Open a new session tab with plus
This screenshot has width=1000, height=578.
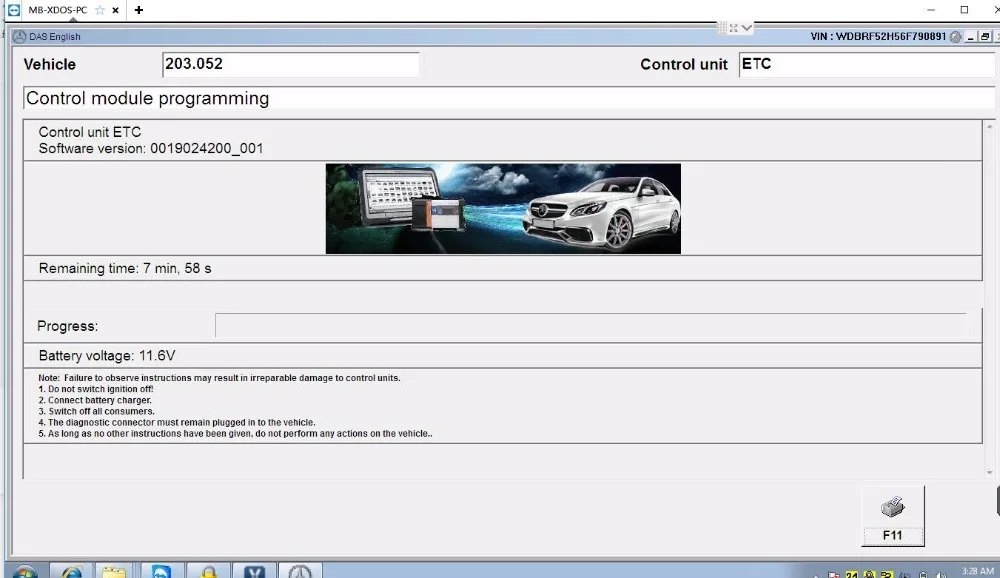[x=139, y=10]
